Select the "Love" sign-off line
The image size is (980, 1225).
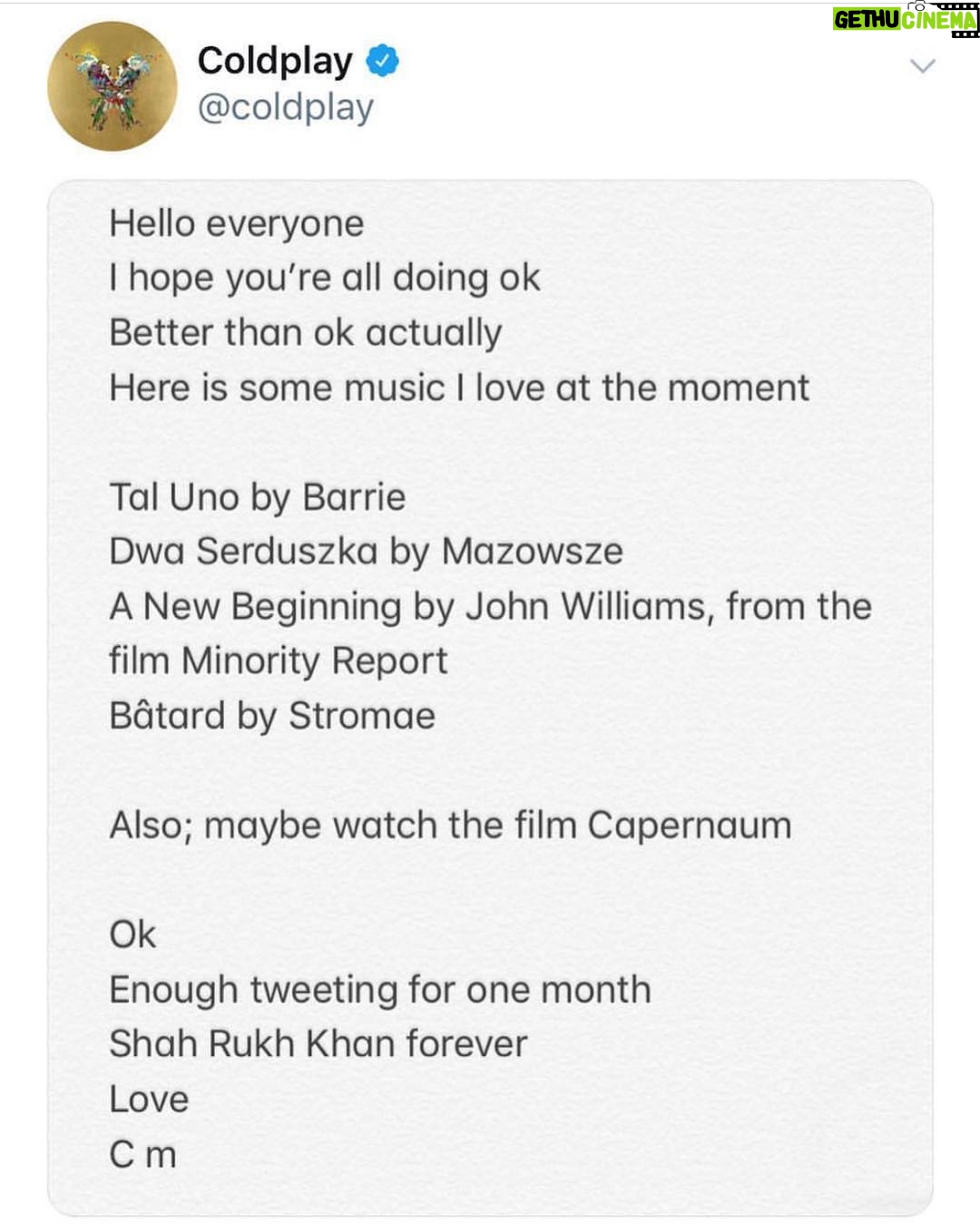pos(149,1100)
